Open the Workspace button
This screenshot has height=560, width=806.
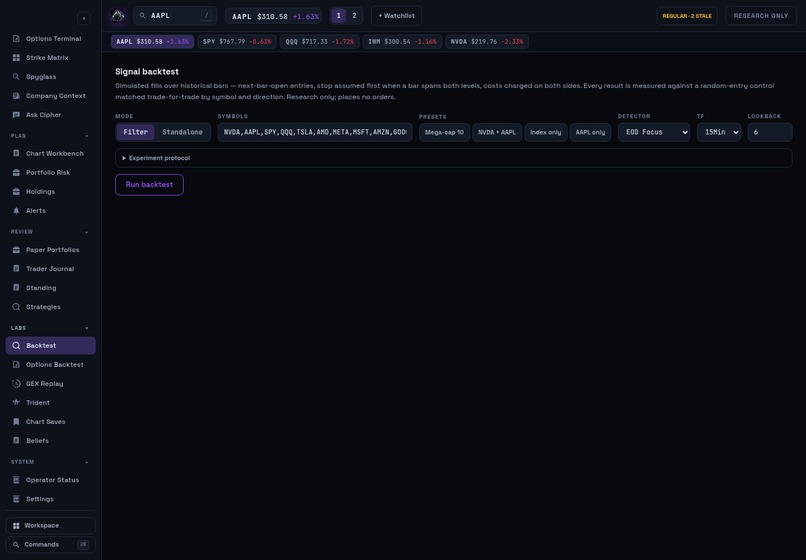pyautogui.click(x=50, y=526)
